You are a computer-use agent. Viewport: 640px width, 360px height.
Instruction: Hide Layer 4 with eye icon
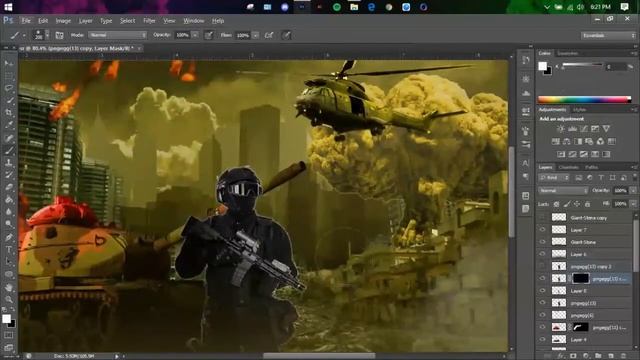542,339
